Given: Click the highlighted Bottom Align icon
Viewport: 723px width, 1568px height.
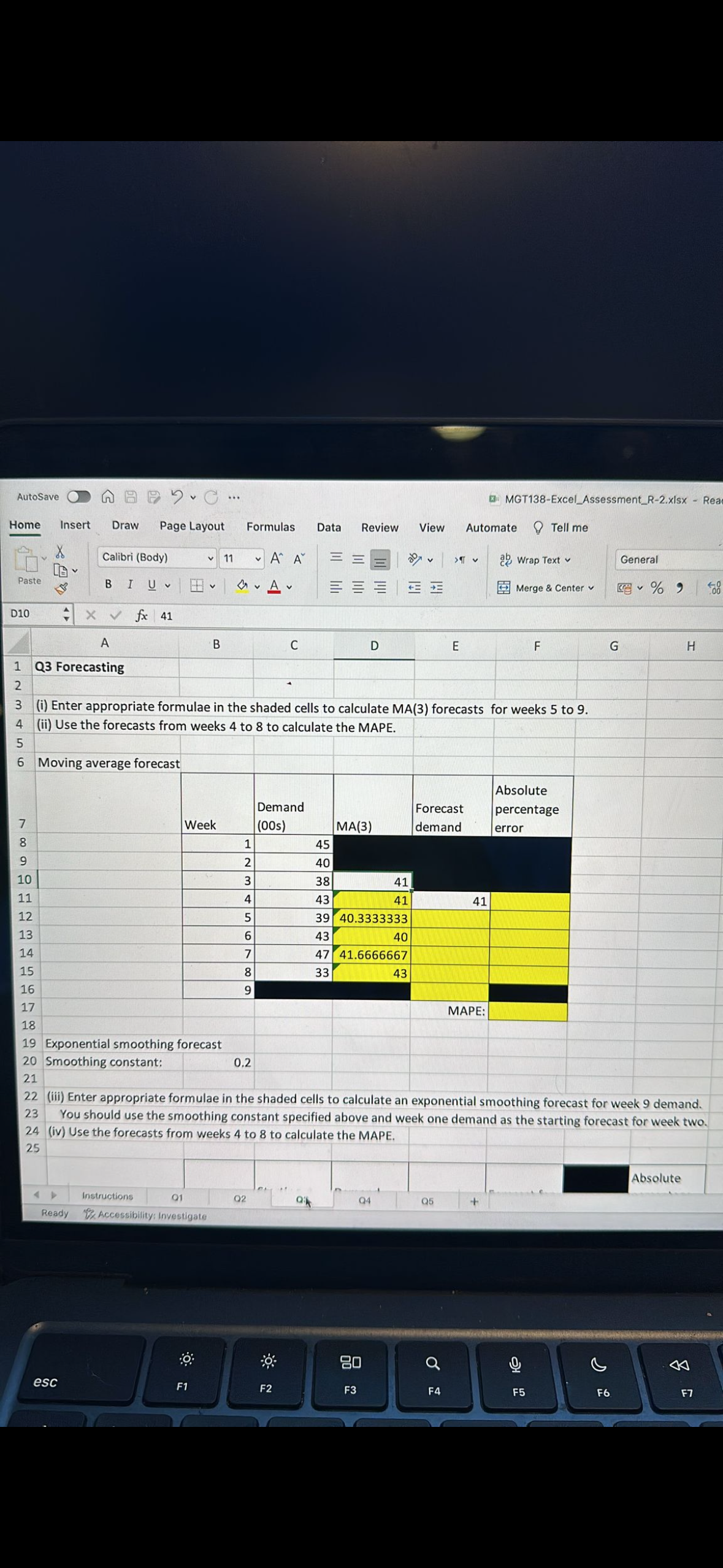Looking at the screenshot, I should 380,560.
